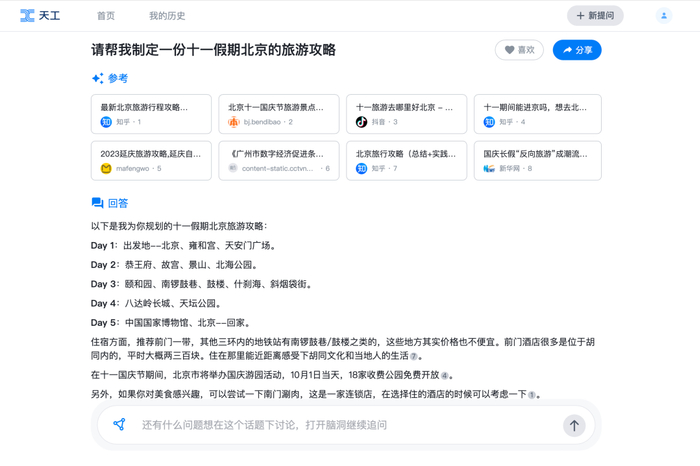
Task: Open the 首页 tab
Action: tap(106, 16)
